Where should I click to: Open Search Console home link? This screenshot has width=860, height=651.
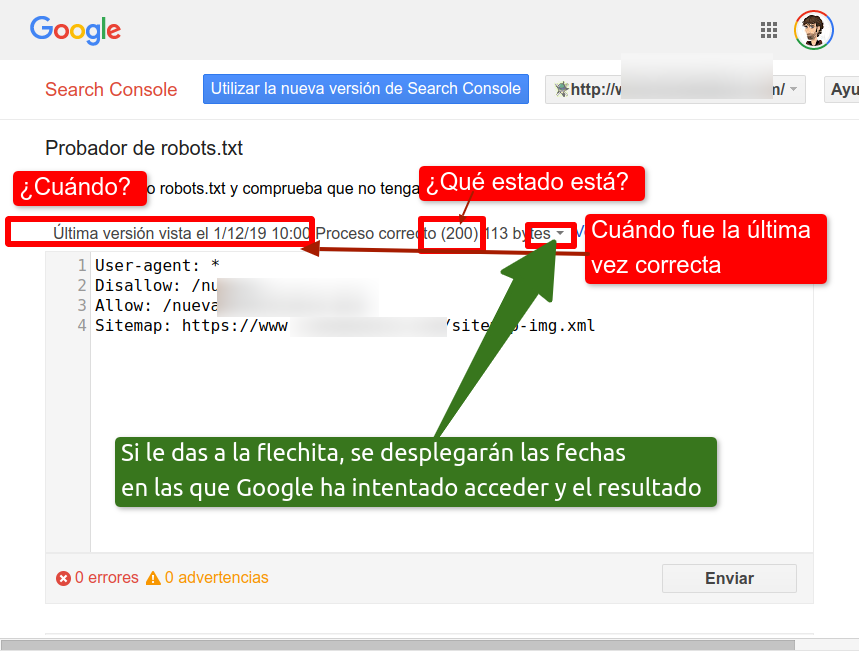[111, 89]
